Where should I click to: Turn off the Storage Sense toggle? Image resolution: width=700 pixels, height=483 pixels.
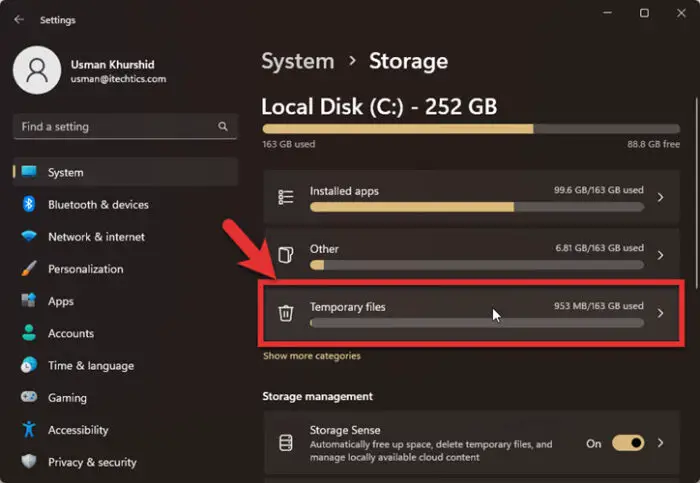coord(628,443)
